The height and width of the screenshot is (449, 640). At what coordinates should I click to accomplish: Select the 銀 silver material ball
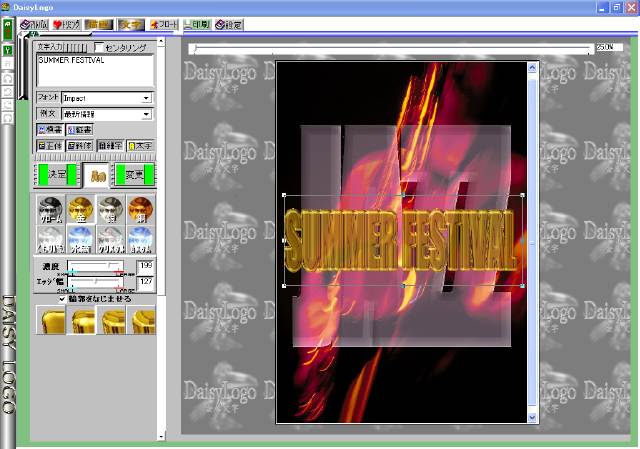111,209
